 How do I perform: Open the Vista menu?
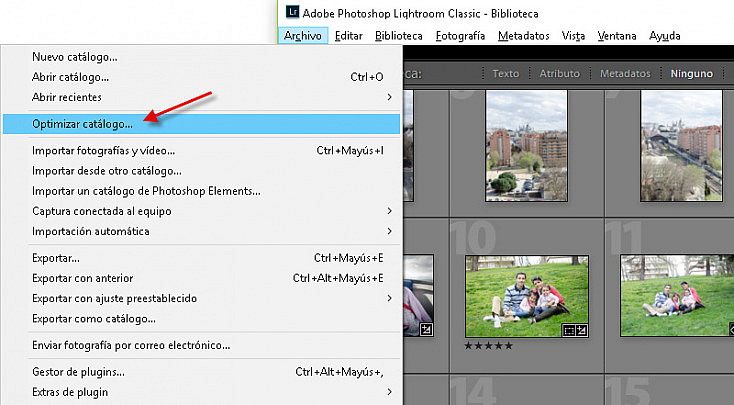[573, 36]
